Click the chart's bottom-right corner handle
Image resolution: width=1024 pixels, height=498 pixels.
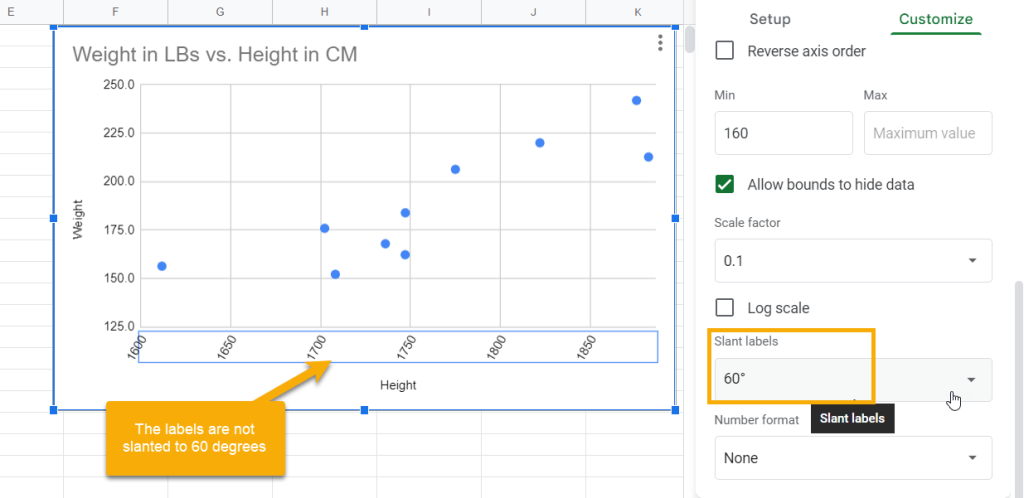[675, 410]
